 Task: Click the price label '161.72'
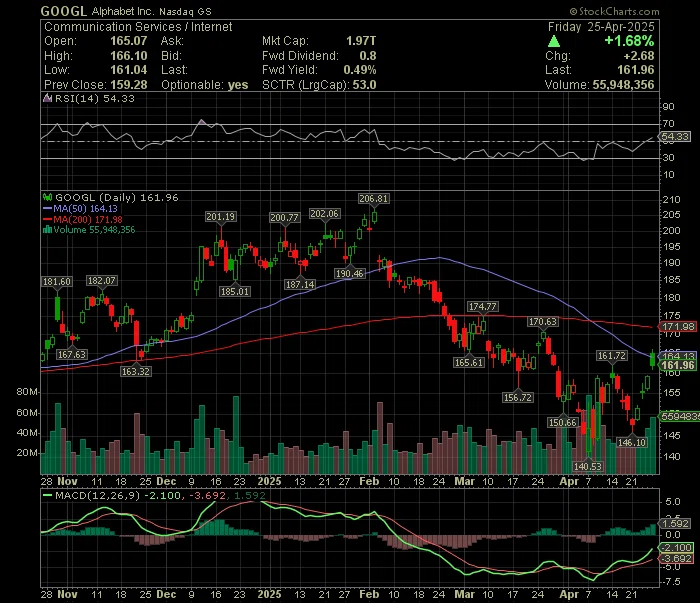(x=612, y=356)
